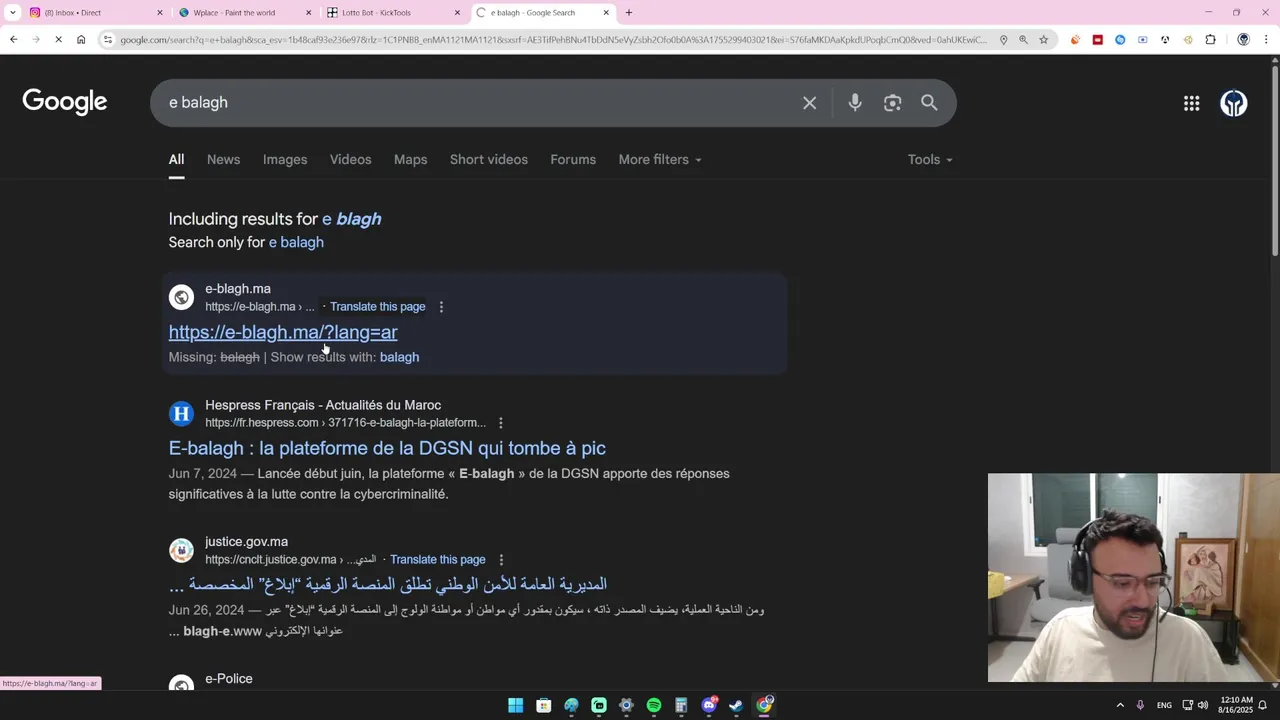Screen dimensions: 1280x720
Task: Open Google Lens image search icon
Action: point(892,103)
